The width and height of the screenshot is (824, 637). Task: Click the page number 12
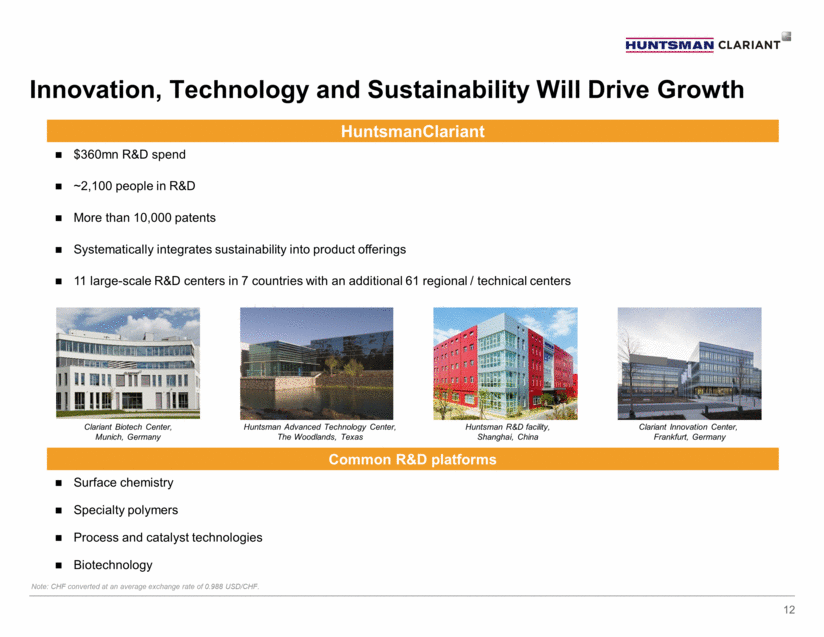click(789, 610)
